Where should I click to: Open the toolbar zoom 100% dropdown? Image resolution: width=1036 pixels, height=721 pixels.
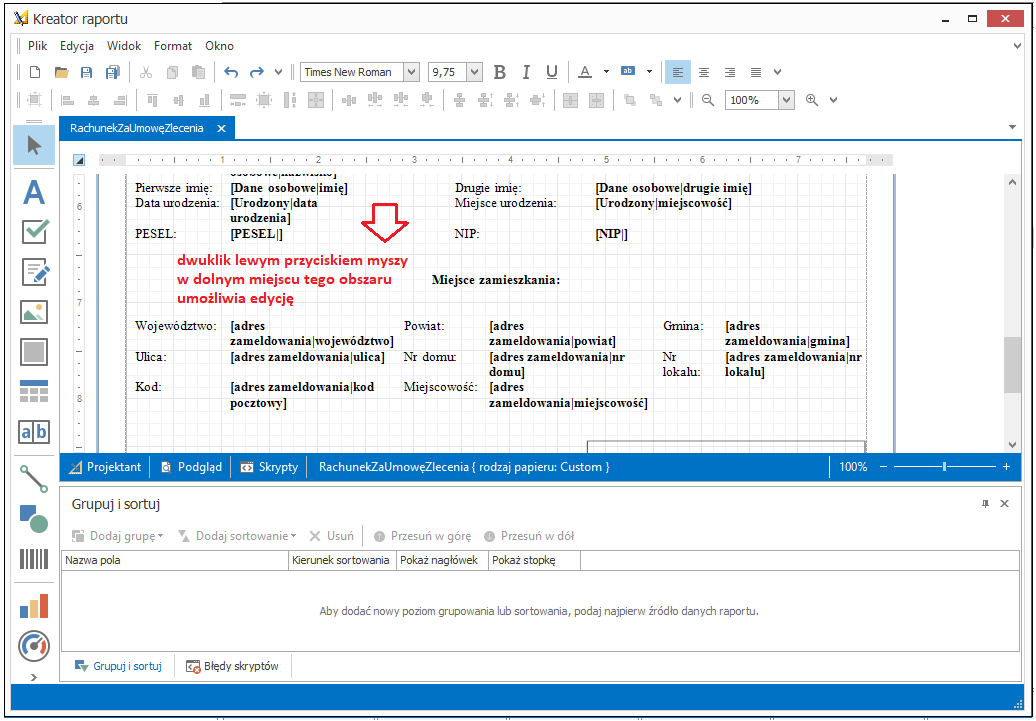(x=786, y=100)
